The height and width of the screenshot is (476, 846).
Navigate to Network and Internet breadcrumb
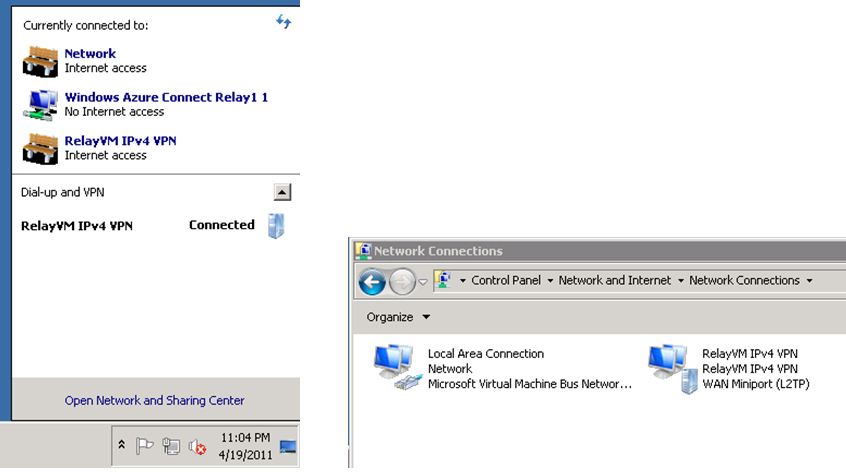click(x=615, y=280)
